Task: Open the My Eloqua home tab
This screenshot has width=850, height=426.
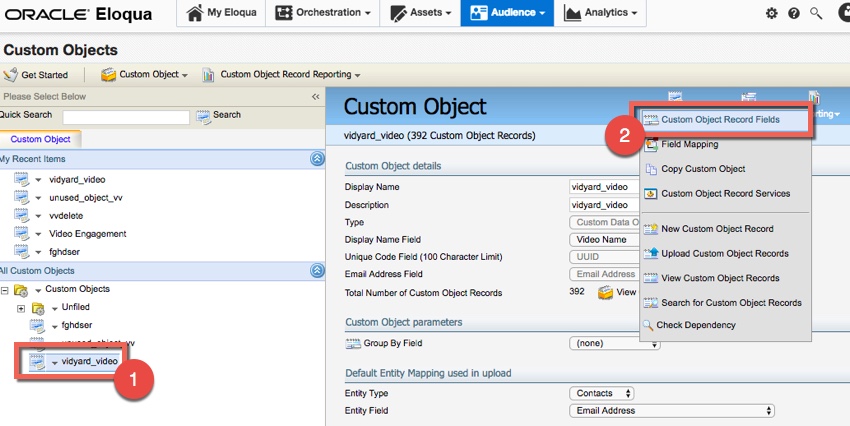Action: click(x=221, y=12)
